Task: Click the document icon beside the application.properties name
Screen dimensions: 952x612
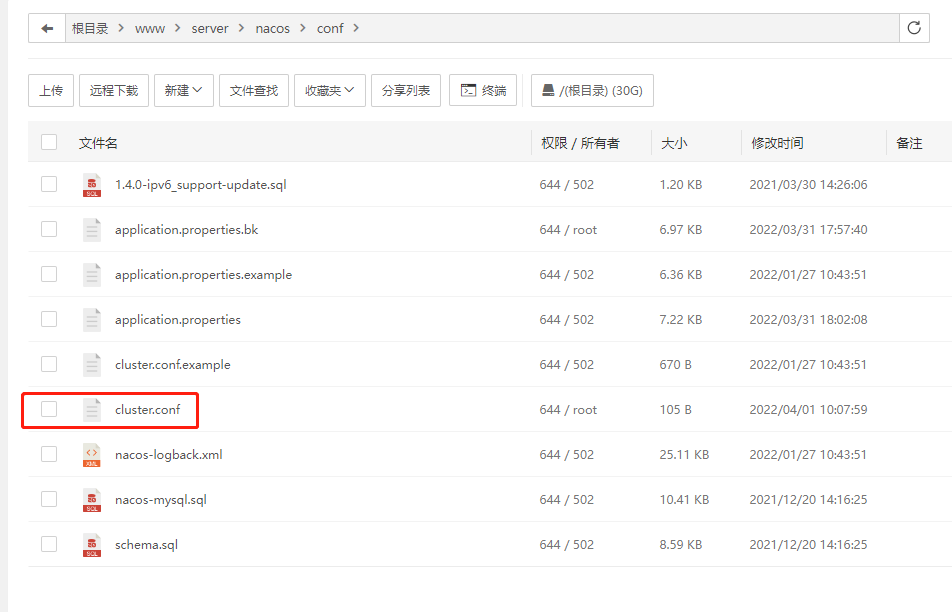Action: point(92,319)
